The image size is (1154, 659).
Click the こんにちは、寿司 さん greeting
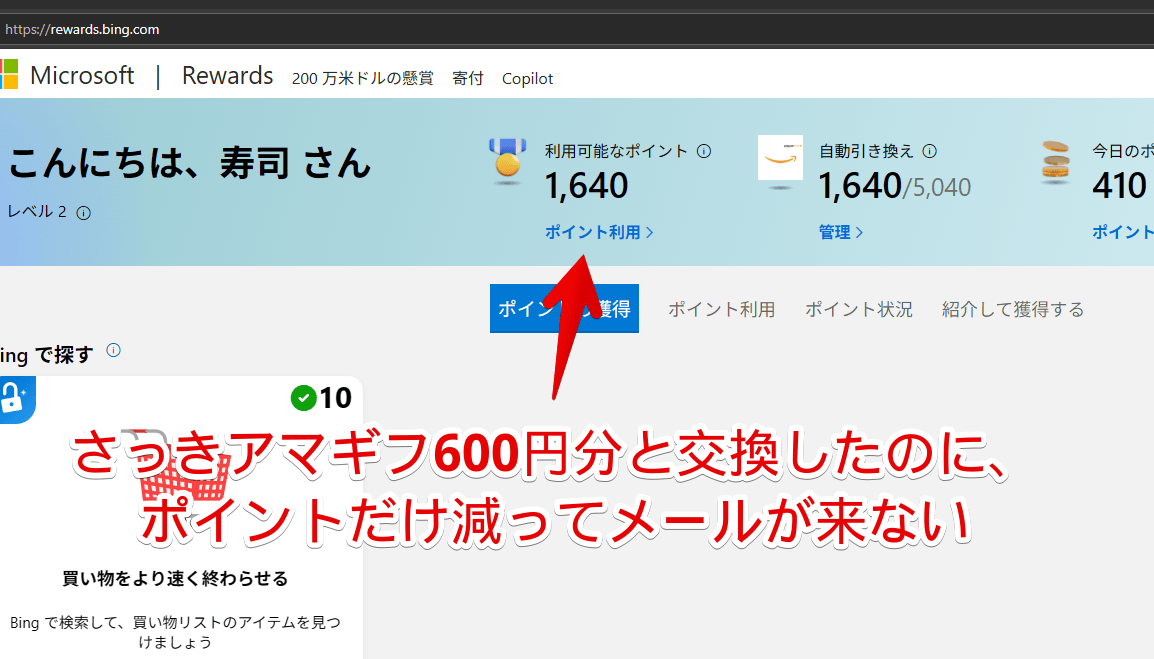click(x=190, y=163)
